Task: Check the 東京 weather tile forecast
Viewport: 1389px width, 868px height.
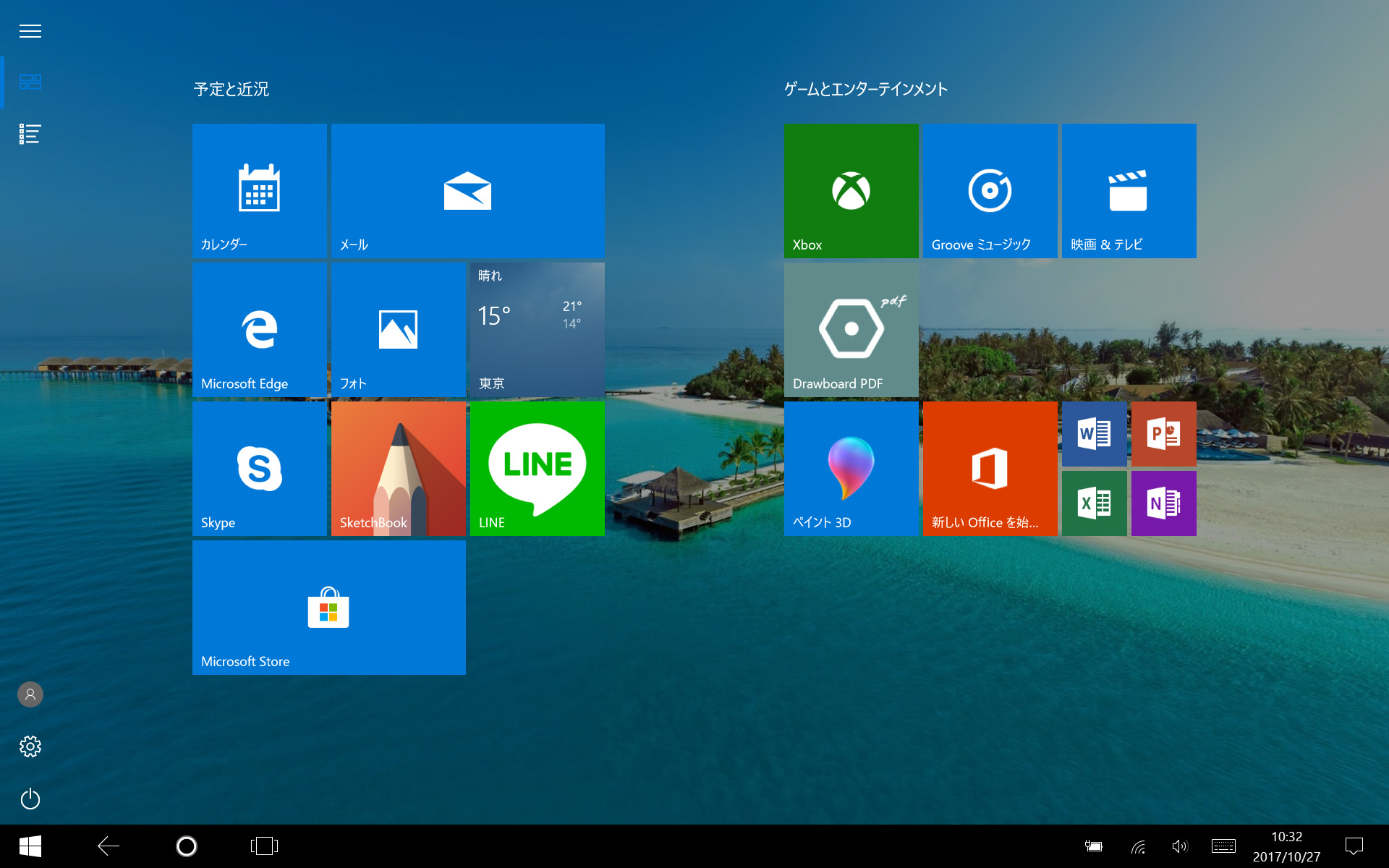Action: point(536,330)
